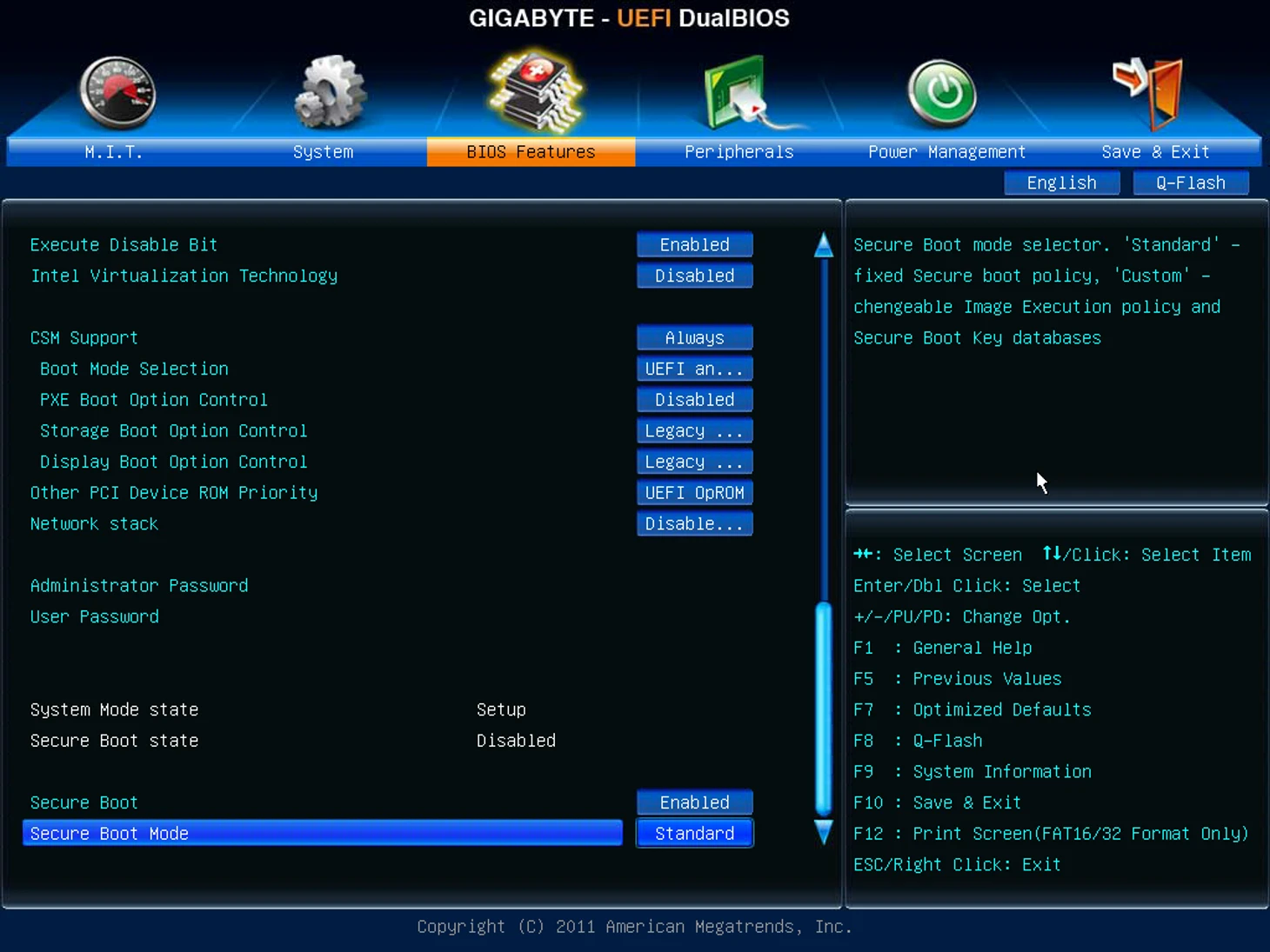The width and height of the screenshot is (1270, 952).
Task: Launch the Q-Flash utility button
Action: 1191,183
